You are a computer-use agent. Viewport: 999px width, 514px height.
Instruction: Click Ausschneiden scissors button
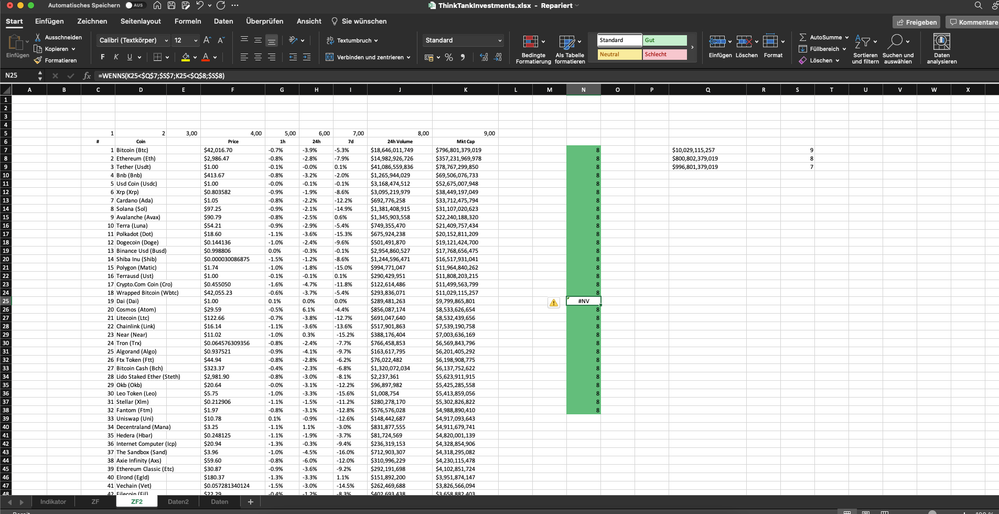click(x=58, y=38)
